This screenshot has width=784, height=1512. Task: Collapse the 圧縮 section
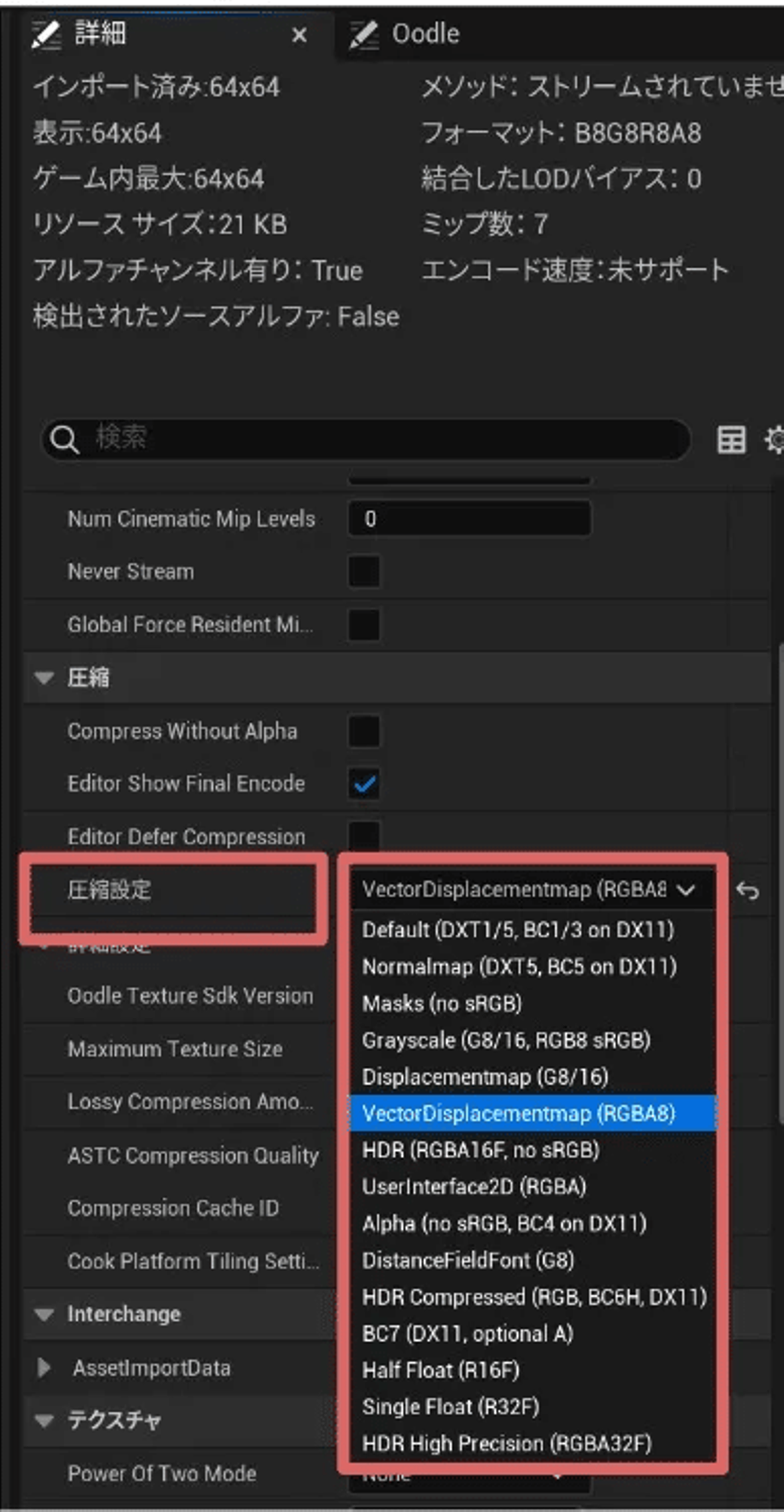(x=45, y=678)
